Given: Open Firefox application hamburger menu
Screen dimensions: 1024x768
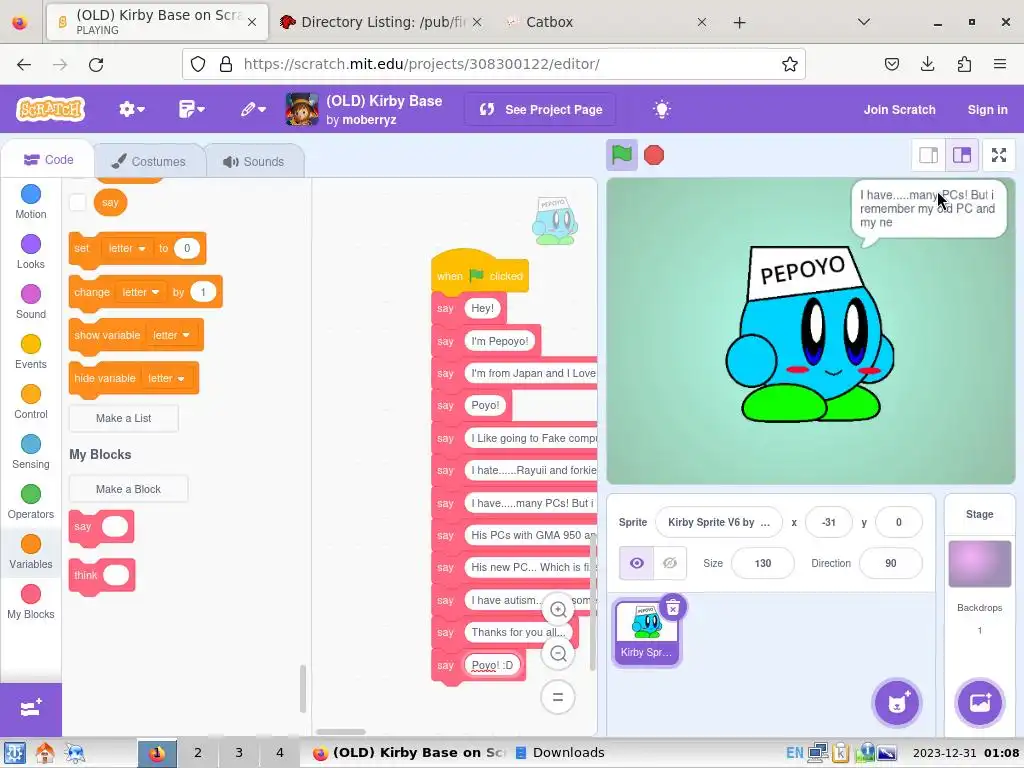Looking at the screenshot, I should pos(999,64).
